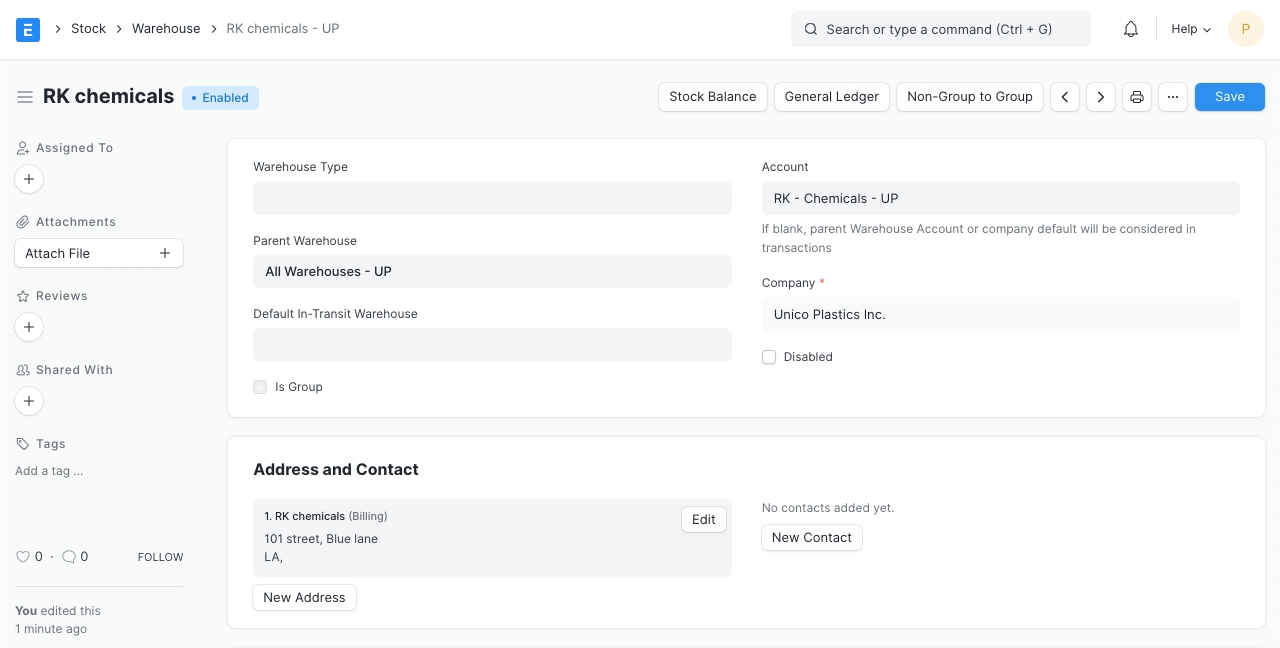Navigate to Warehouse breadcrumb

pos(166,29)
